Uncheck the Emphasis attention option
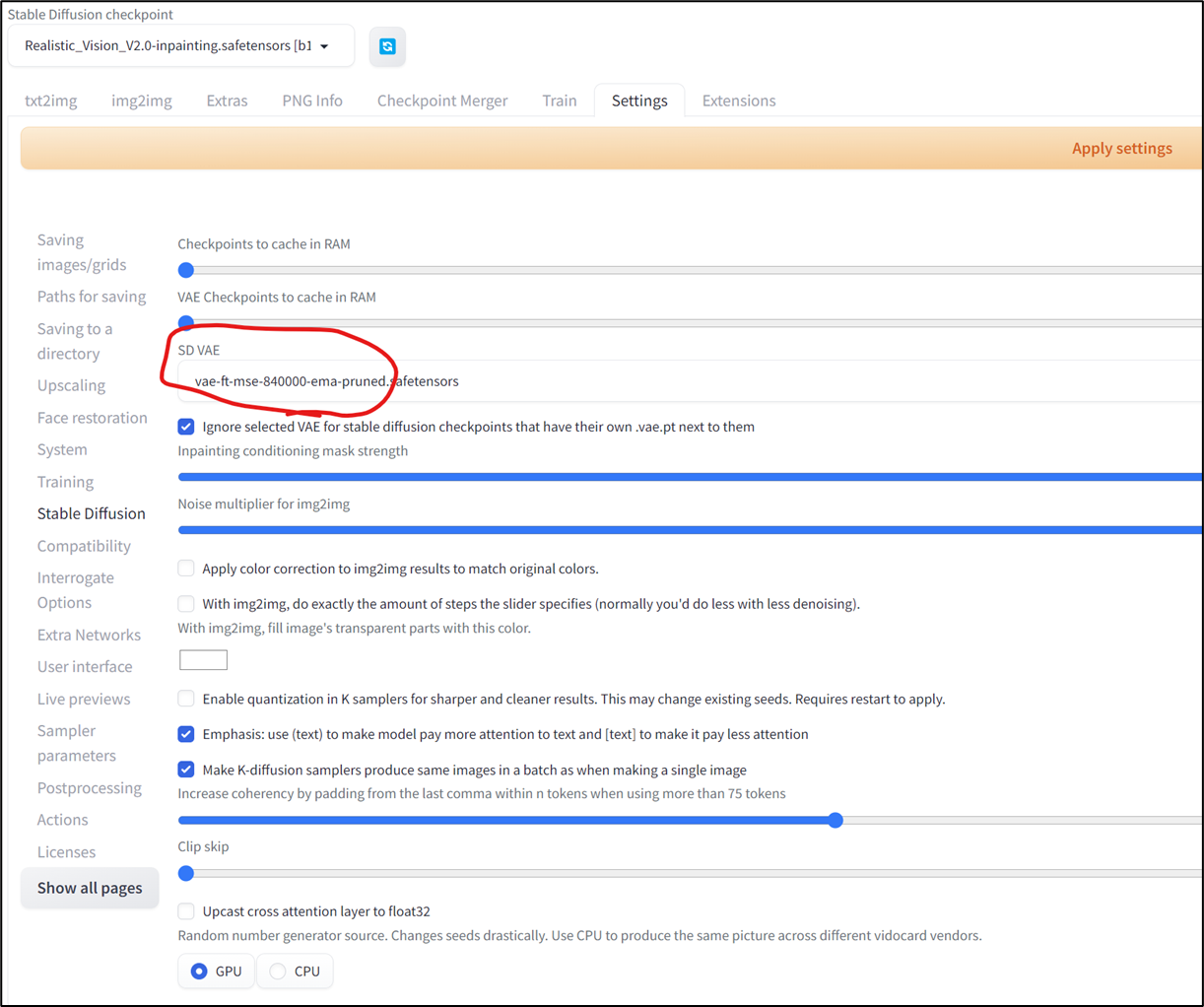 [185, 733]
